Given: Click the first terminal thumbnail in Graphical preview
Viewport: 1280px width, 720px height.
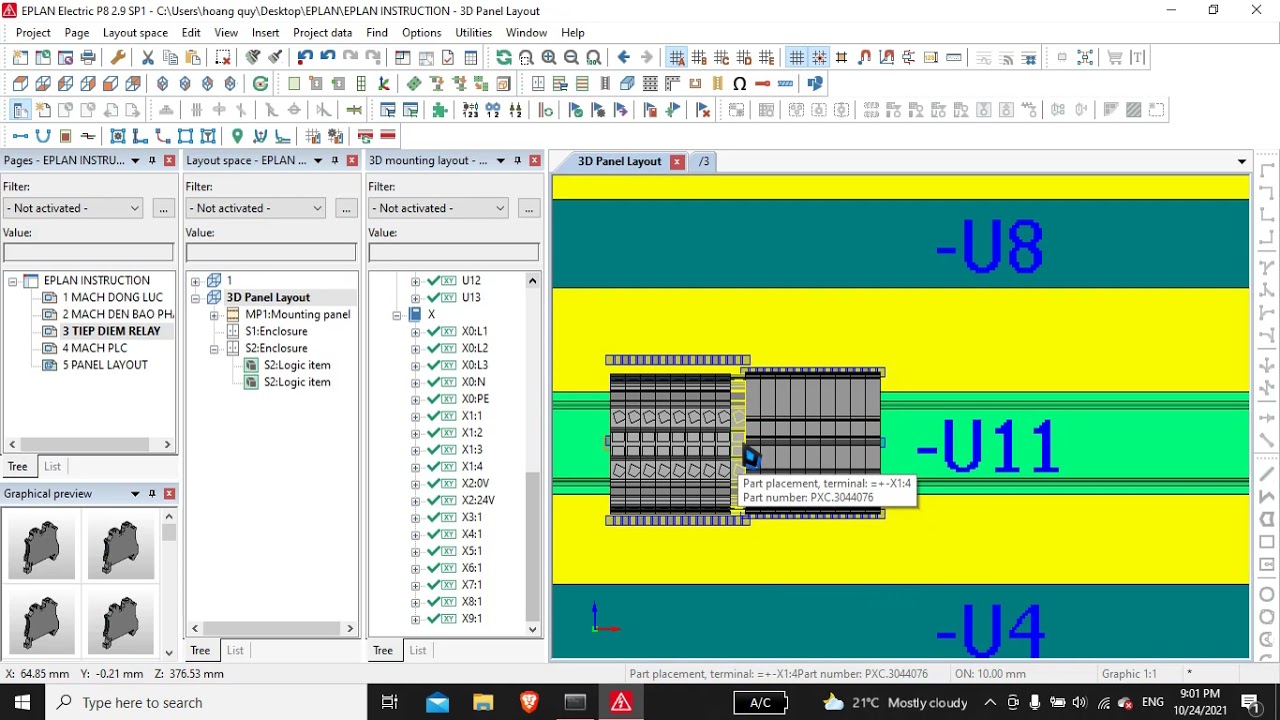Looking at the screenshot, I should [42, 546].
